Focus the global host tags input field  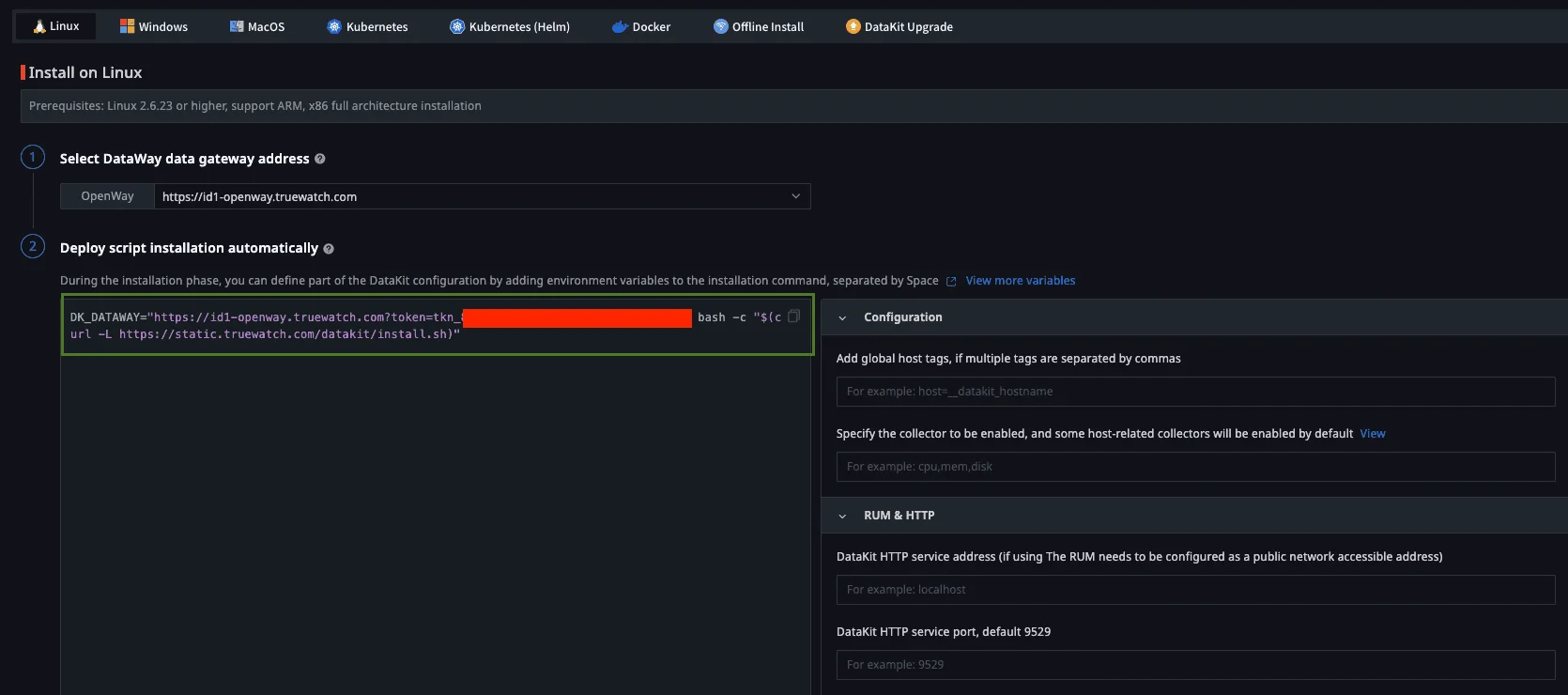pyautogui.click(x=1194, y=392)
